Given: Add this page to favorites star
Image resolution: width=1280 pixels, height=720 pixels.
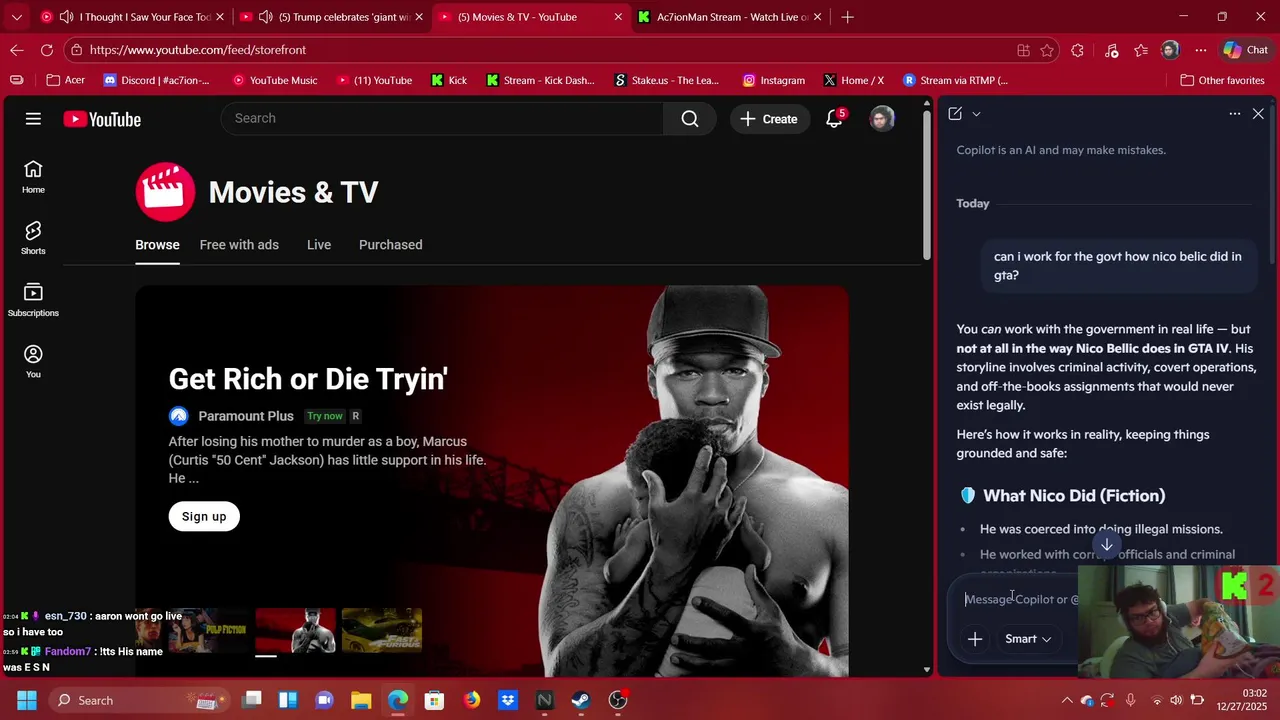Looking at the screenshot, I should (1047, 50).
